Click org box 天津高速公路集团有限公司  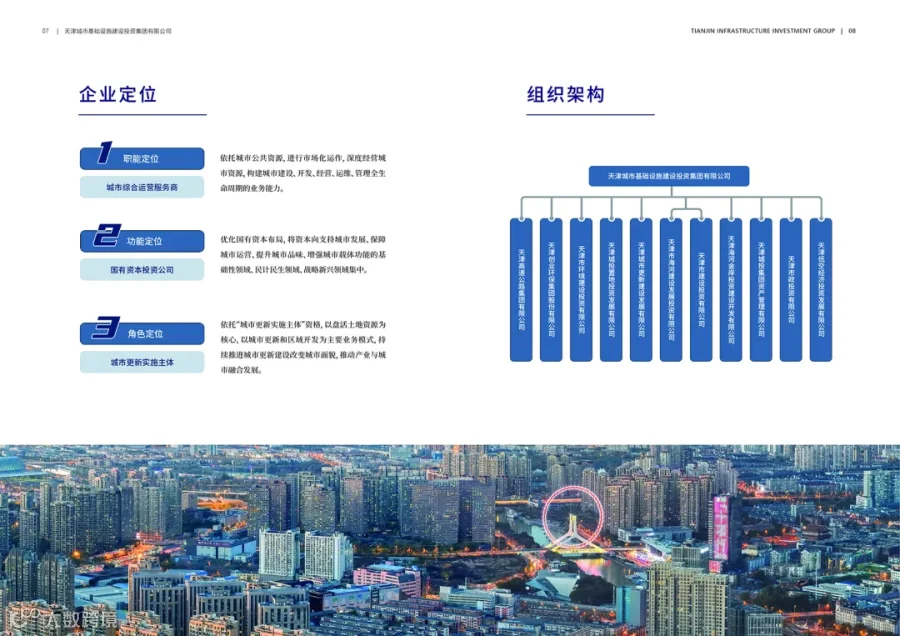coord(521,290)
